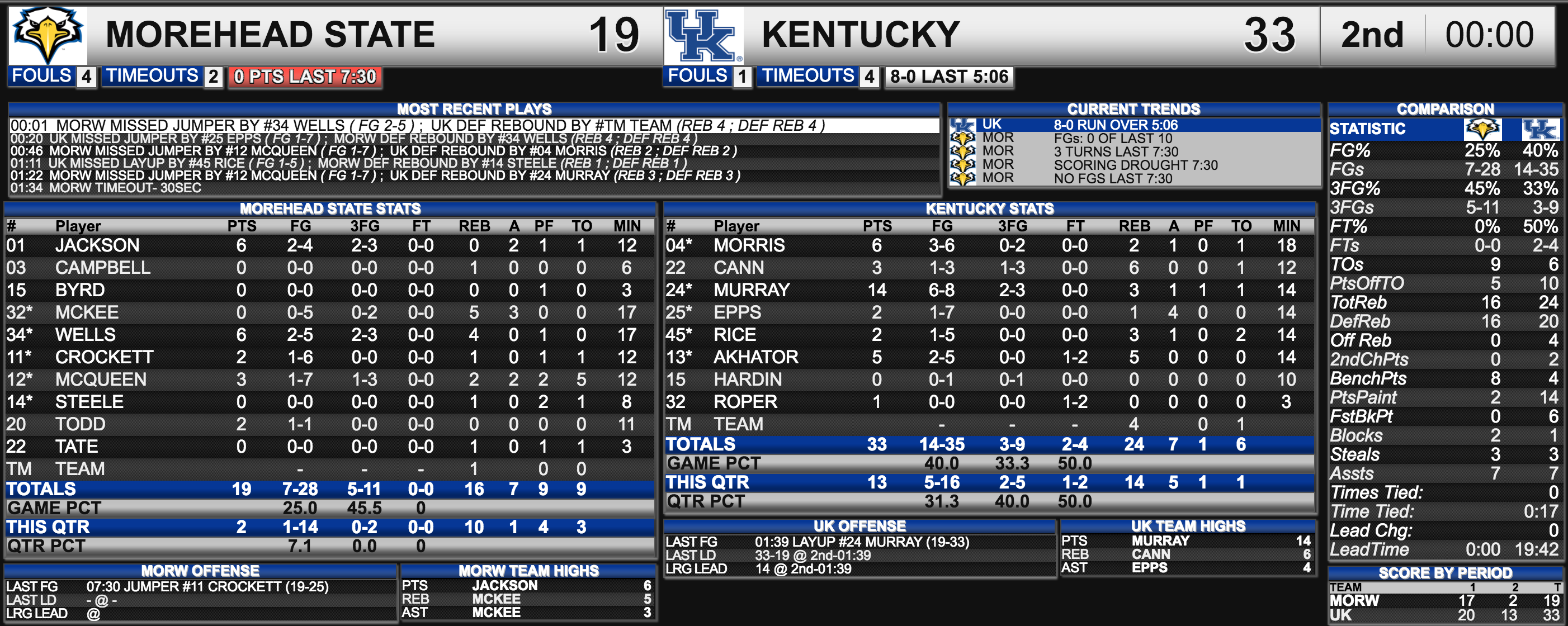The width and height of the screenshot is (1568, 626).
Task: Click the 8-0 LAST 5:06 run badge
Action: [x=949, y=77]
